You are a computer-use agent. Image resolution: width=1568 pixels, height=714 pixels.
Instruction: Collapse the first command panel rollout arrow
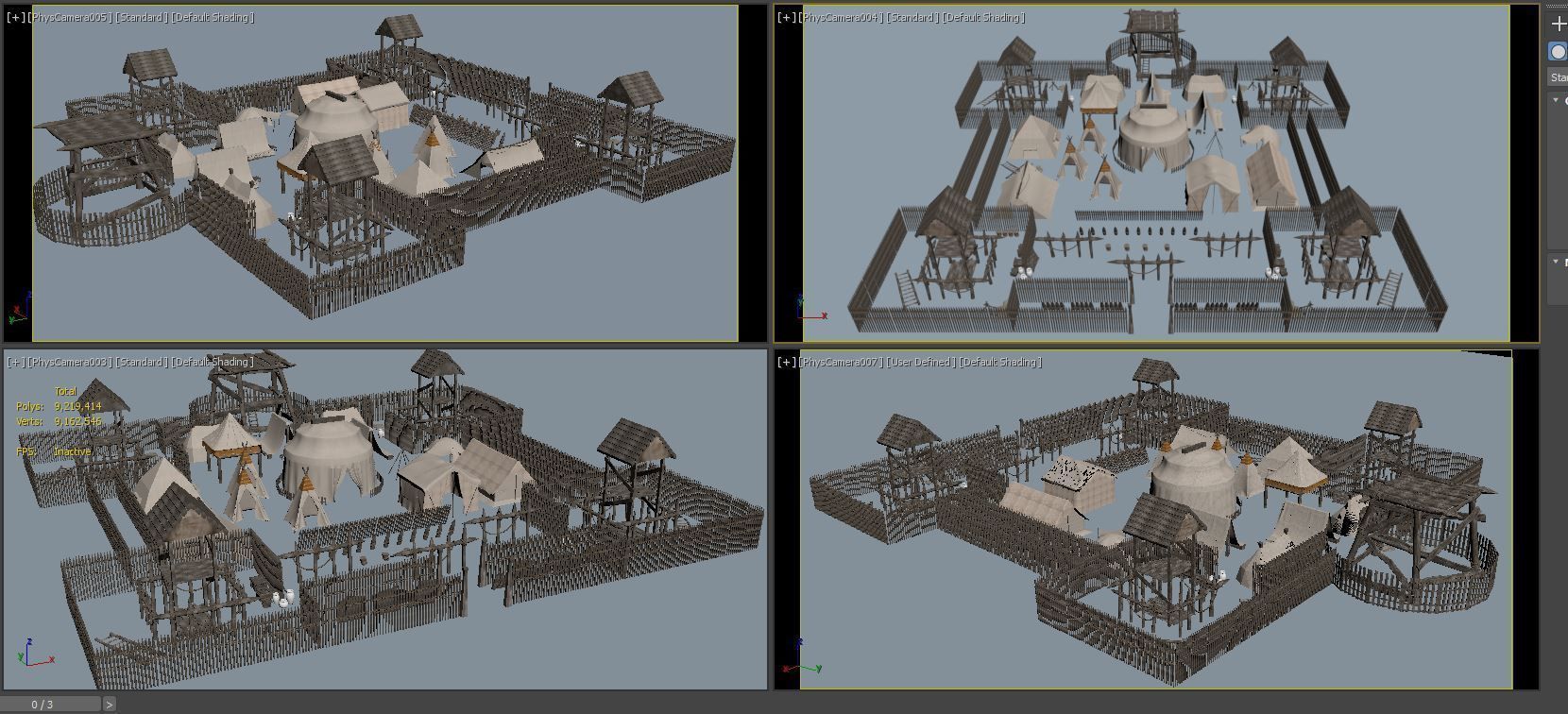(1556, 100)
